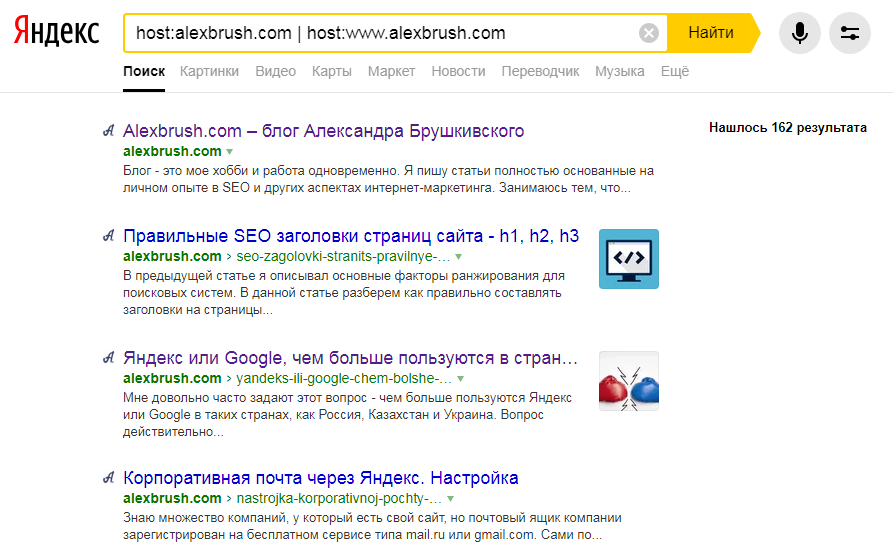Click snippet starting 'В предыдущей статье я описывал'
Viewport: 893px width, 556px height.
344,293
